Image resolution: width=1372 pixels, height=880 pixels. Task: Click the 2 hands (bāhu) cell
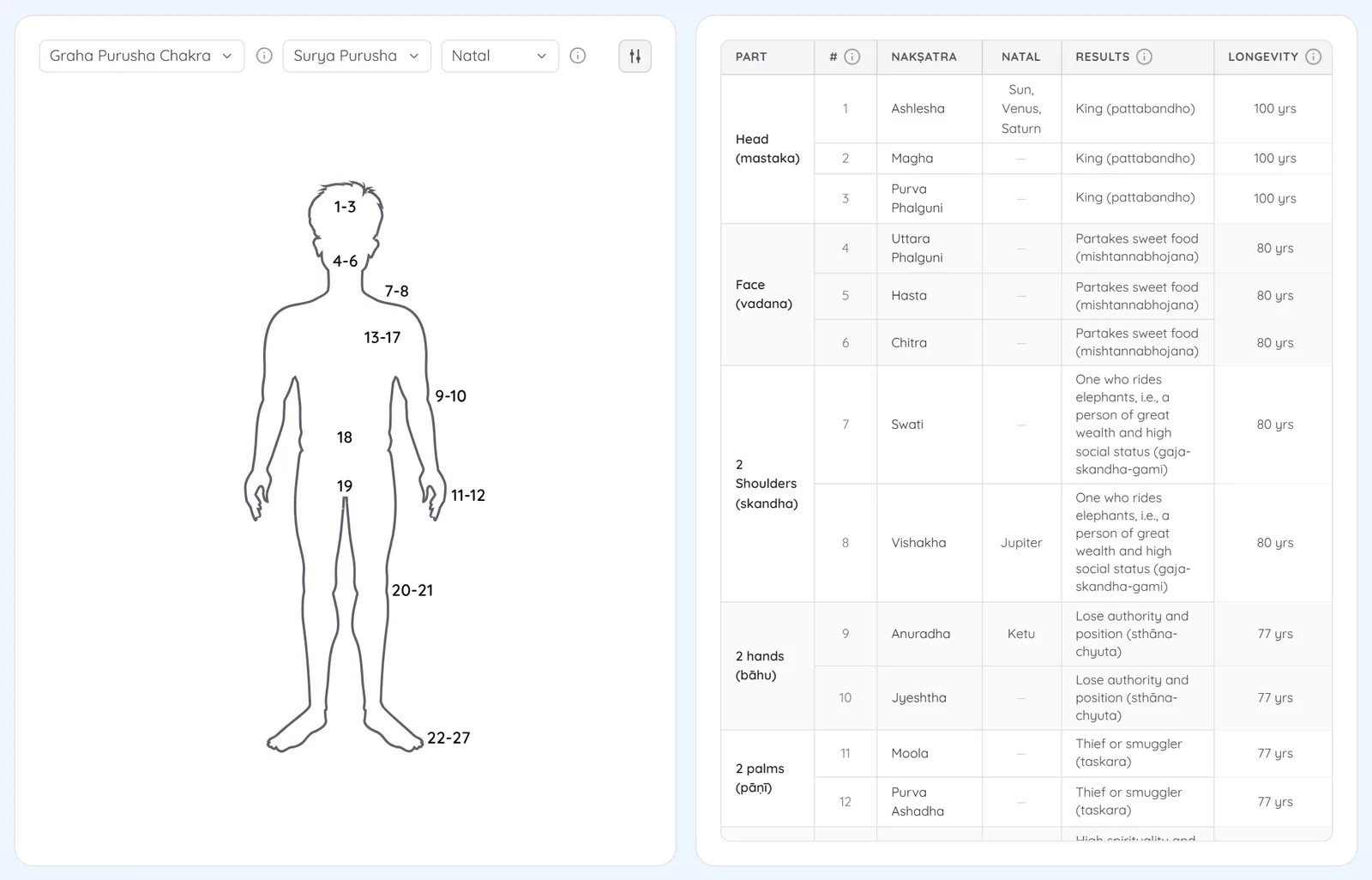(767, 666)
